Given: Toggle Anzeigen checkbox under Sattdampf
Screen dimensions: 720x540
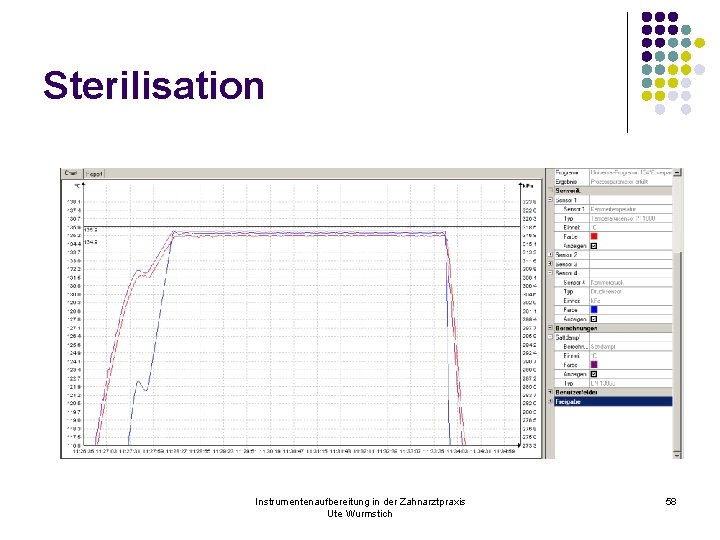Looking at the screenshot, I should 594,374.
